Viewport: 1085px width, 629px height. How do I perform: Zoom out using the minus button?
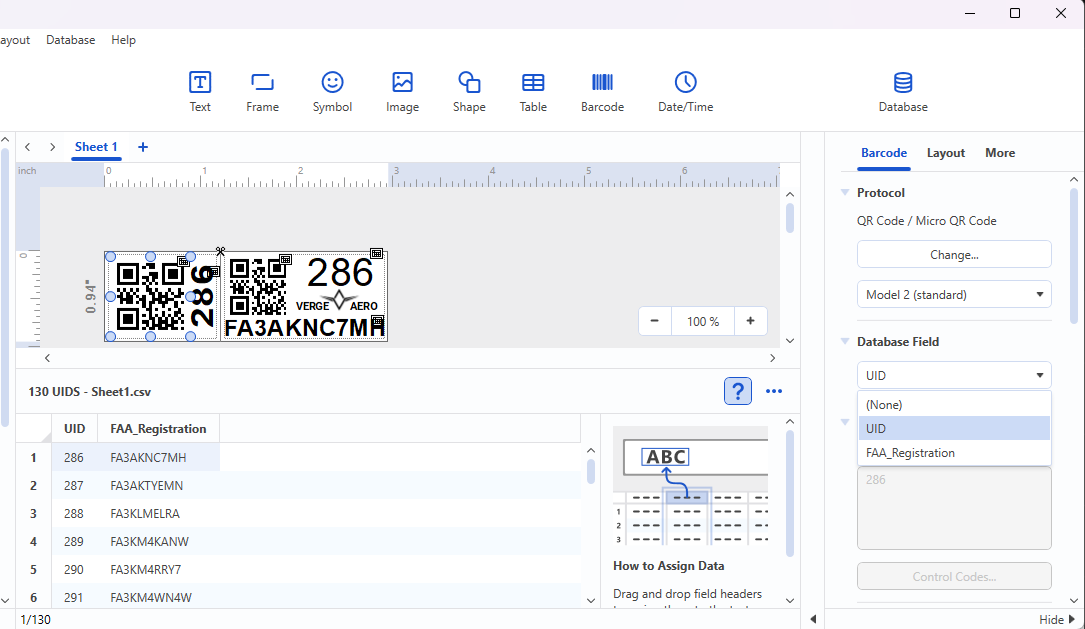[x=654, y=321]
